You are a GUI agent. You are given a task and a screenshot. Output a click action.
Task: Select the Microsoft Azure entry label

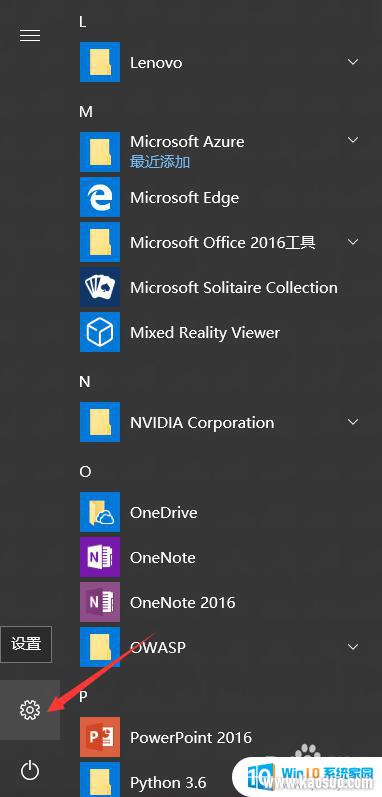click(187, 141)
